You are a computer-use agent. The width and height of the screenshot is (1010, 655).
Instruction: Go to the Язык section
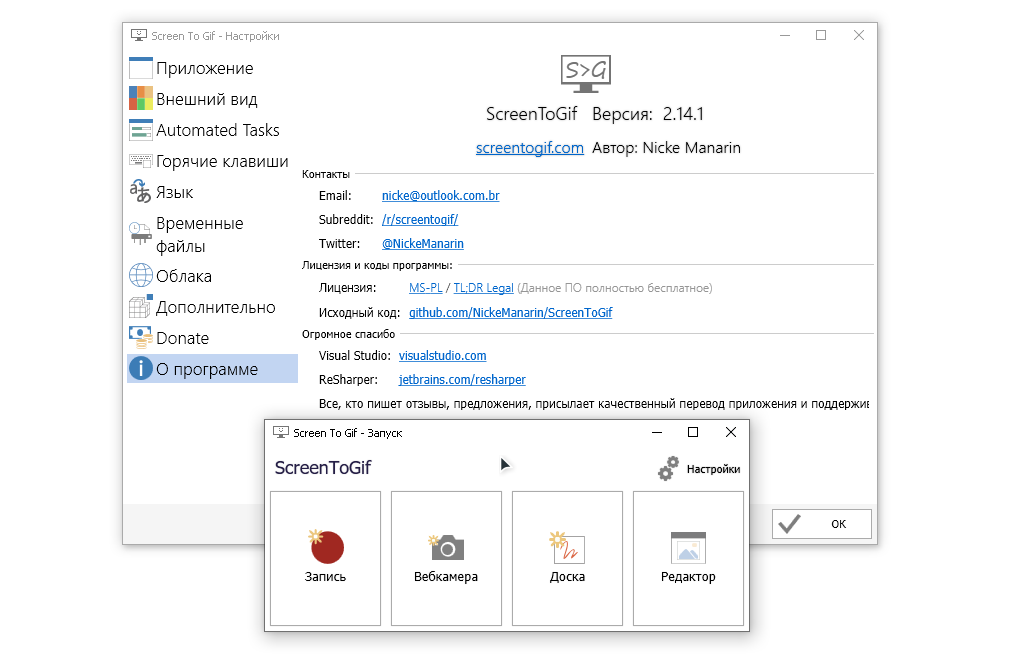175,192
